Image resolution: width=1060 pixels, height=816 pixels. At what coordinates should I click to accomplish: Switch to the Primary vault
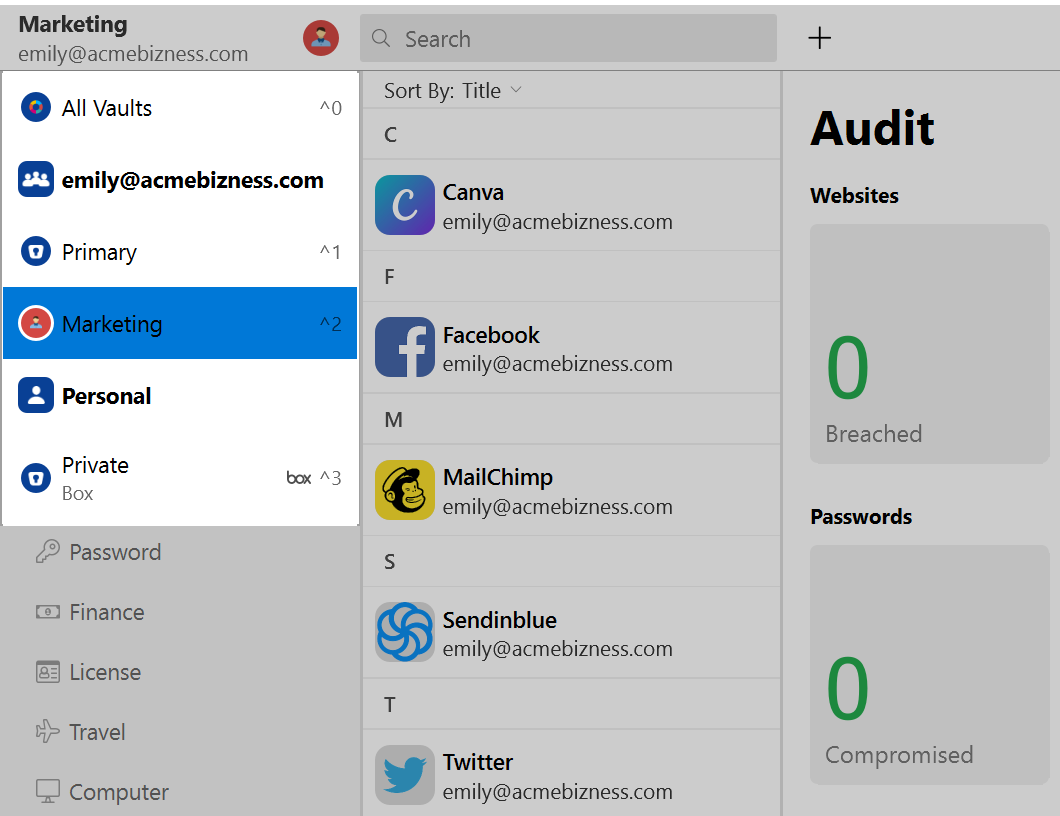pos(180,251)
